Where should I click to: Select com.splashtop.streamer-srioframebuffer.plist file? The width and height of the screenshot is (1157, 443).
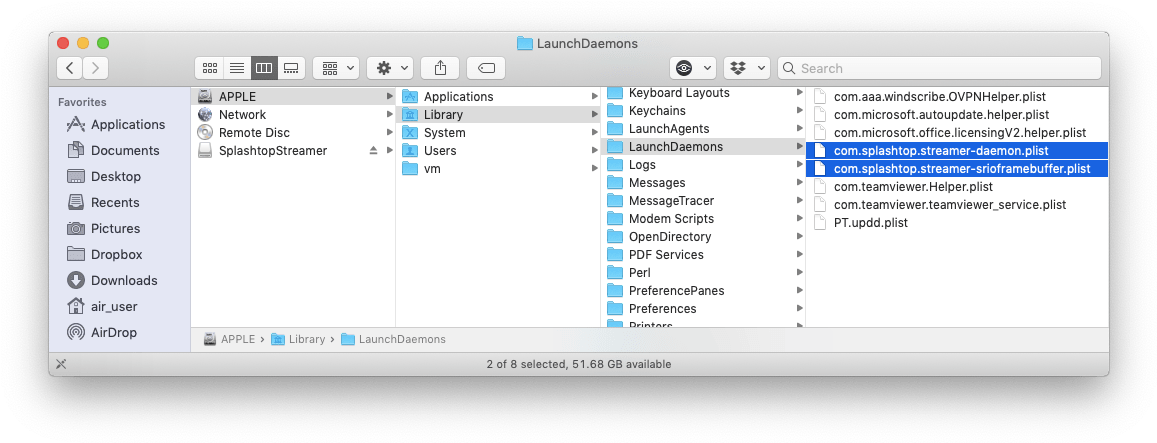(x=958, y=168)
